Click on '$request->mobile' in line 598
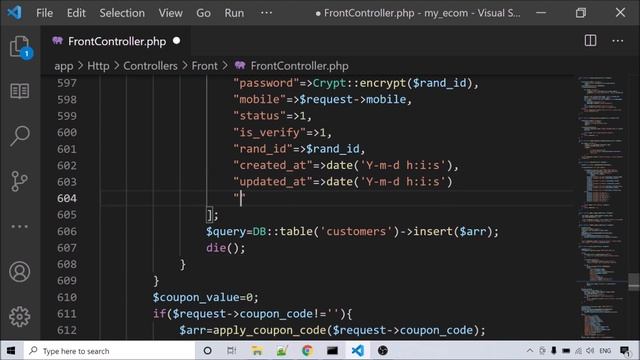This screenshot has width=640, height=360. [x=353, y=100]
